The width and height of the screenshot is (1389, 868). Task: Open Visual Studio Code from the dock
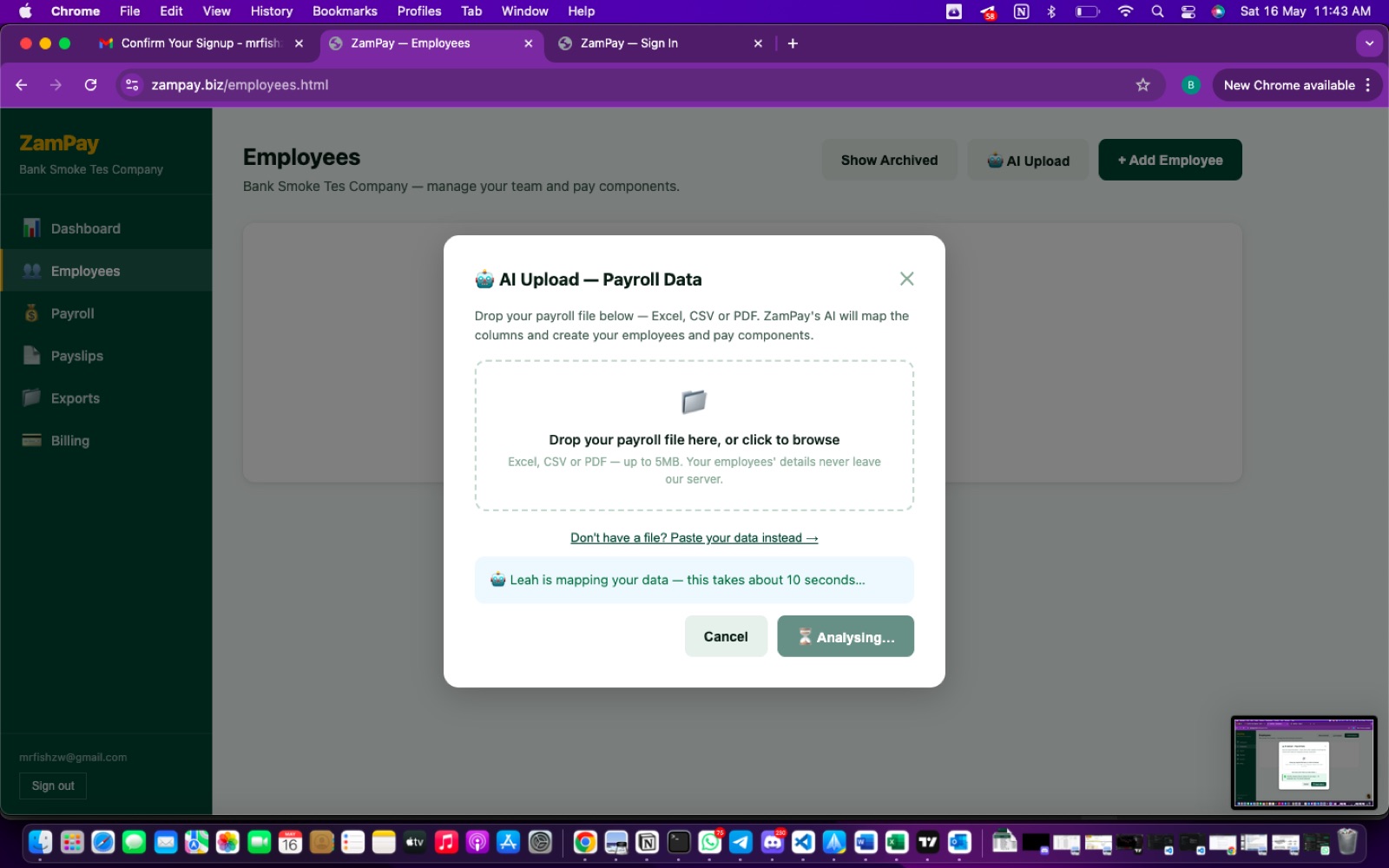coord(803,842)
